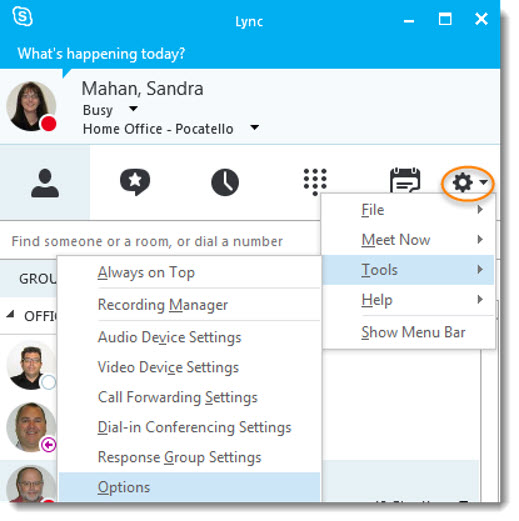This screenshot has height=521, width=519.
Task: Expand the Meet Now submenu
Action: (409, 240)
